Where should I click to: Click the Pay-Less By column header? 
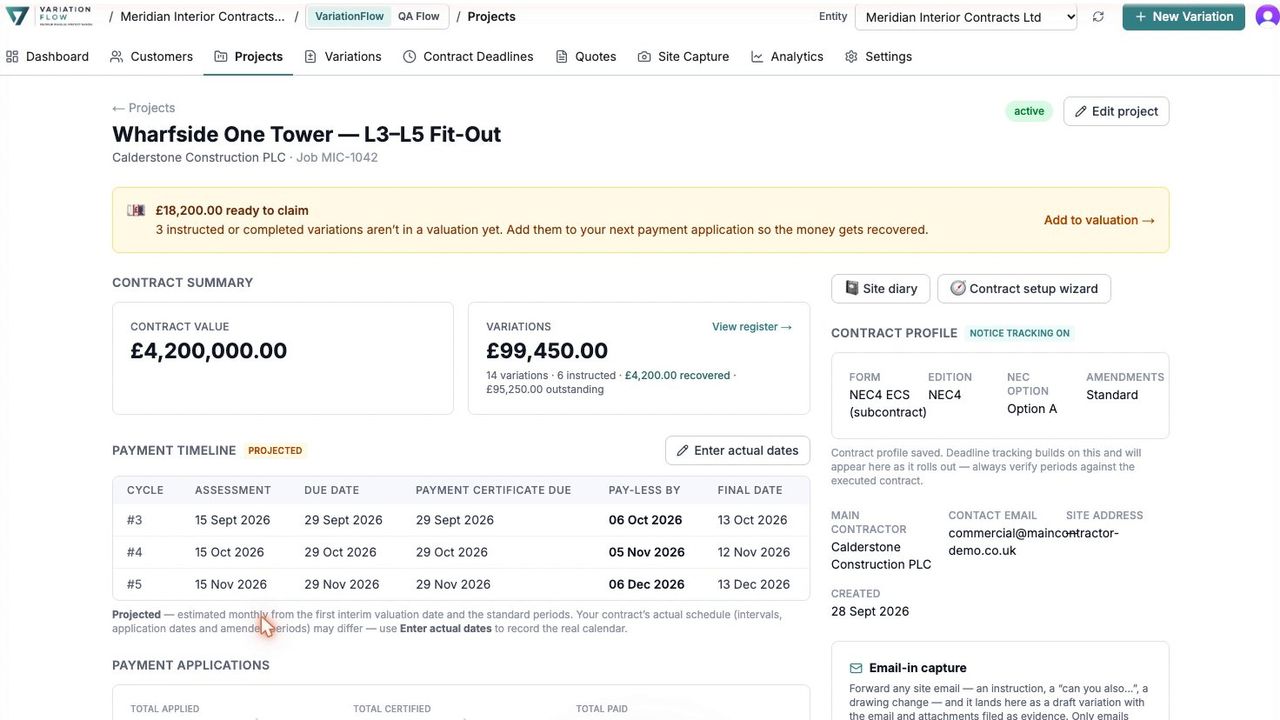pyautogui.click(x=645, y=490)
